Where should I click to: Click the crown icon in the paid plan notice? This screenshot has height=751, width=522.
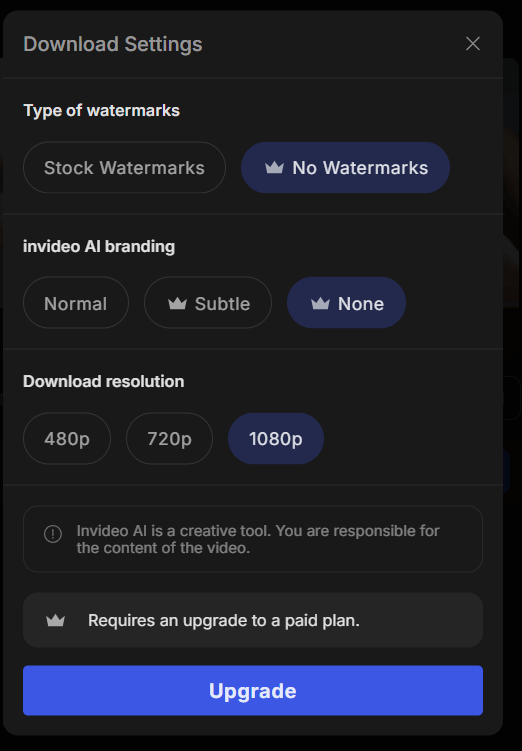[x=56, y=620]
